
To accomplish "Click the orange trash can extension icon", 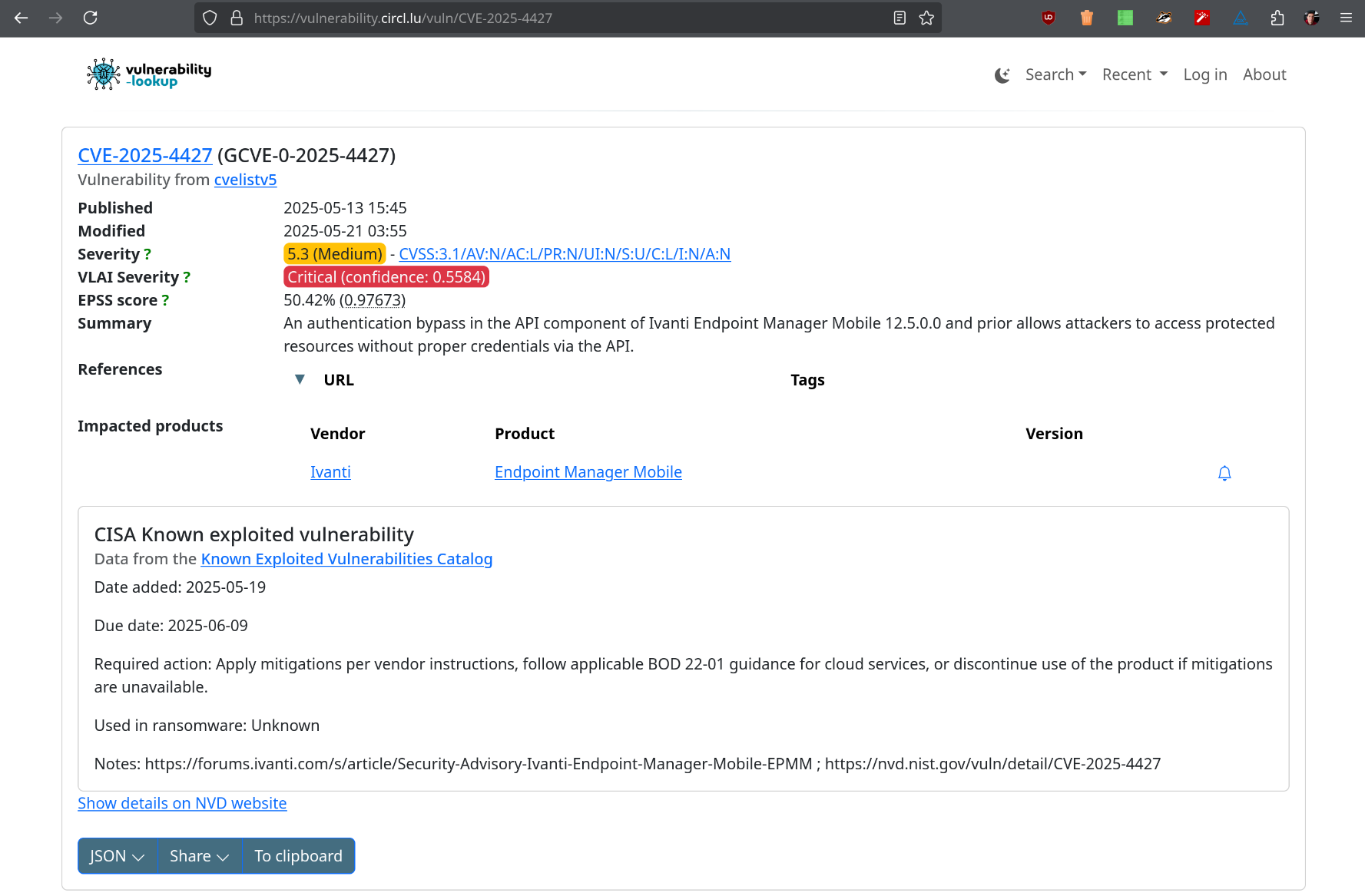I will tap(1086, 18).
